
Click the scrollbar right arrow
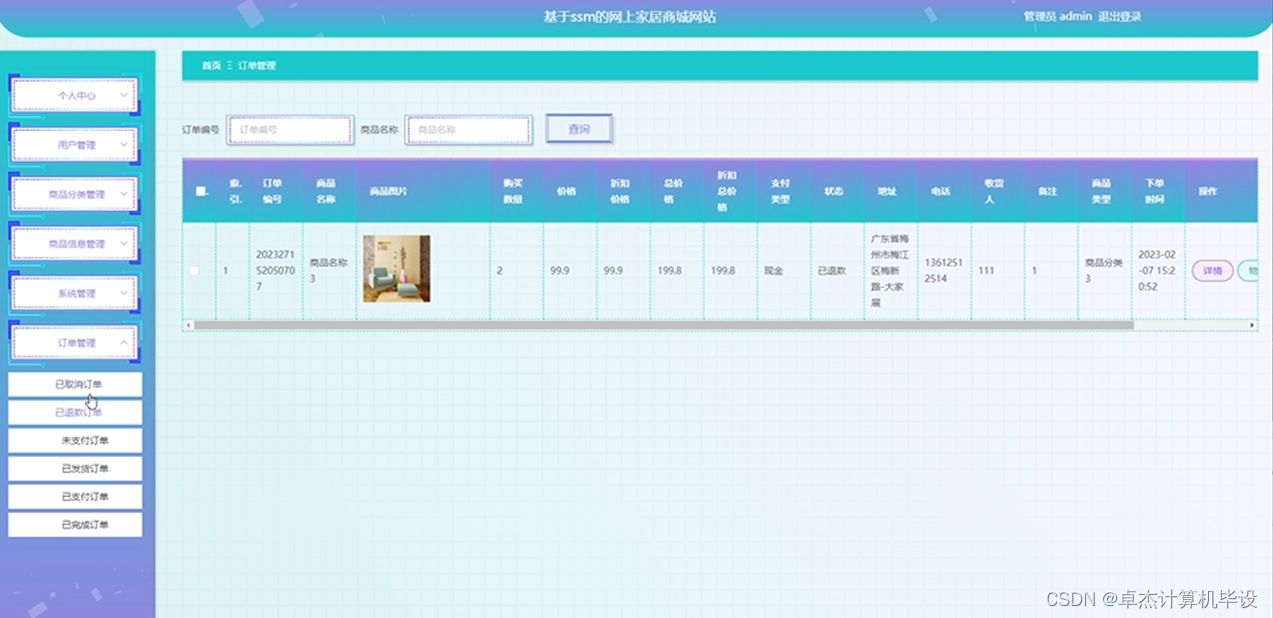click(1251, 325)
